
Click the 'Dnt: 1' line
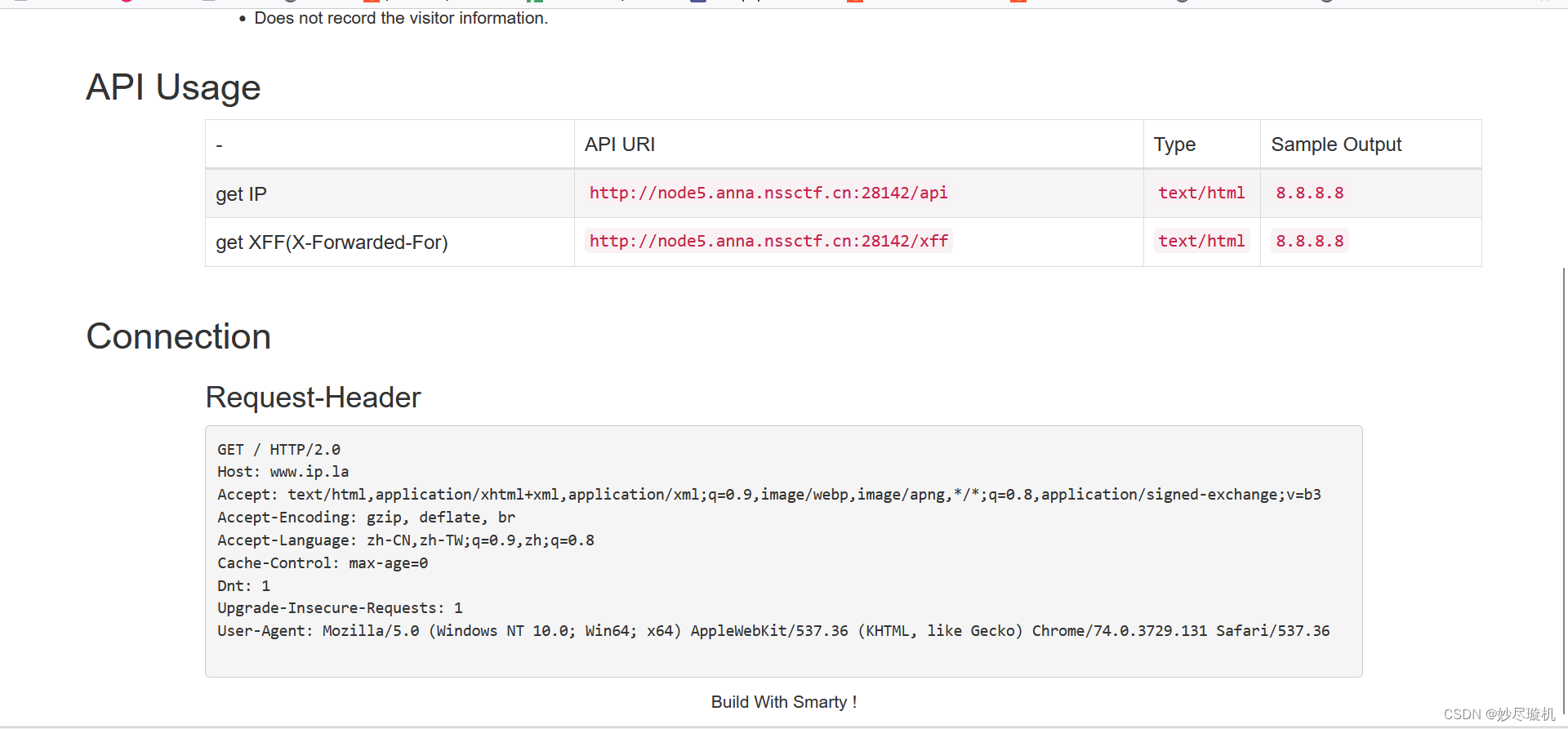(243, 586)
